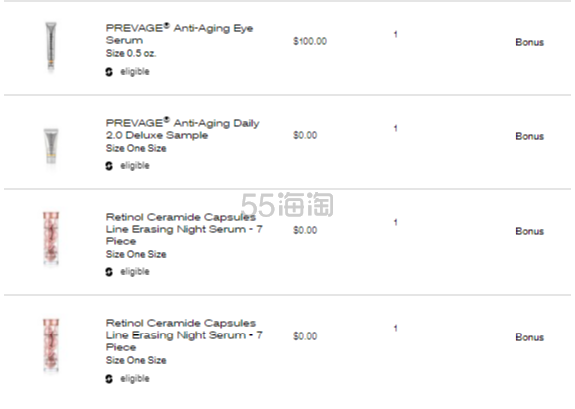
Task: Click the eligible icon under Daily 2.0 Sample
Action: (109, 166)
